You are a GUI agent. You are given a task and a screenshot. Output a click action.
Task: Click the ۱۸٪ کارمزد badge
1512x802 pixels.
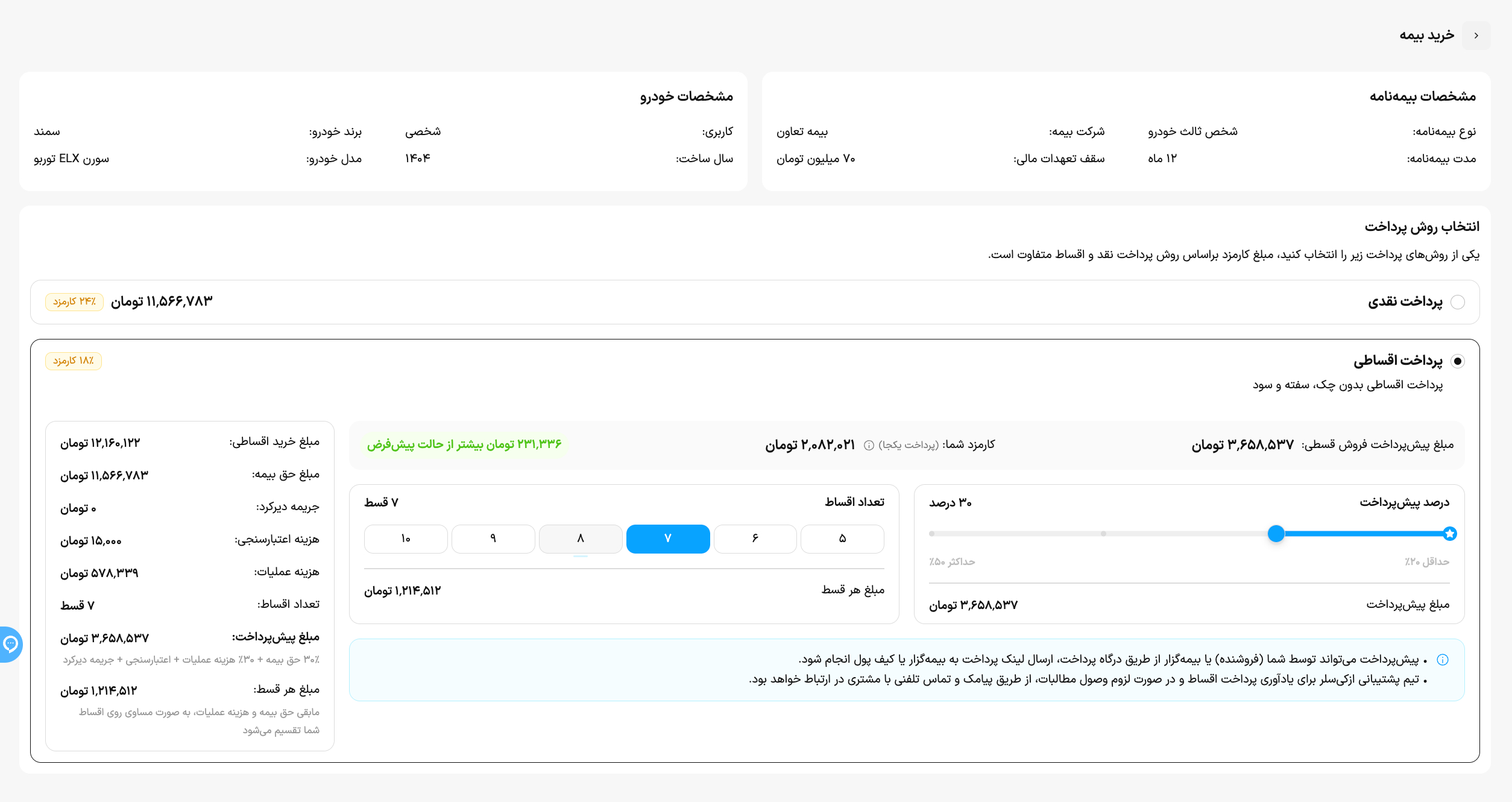click(x=74, y=361)
